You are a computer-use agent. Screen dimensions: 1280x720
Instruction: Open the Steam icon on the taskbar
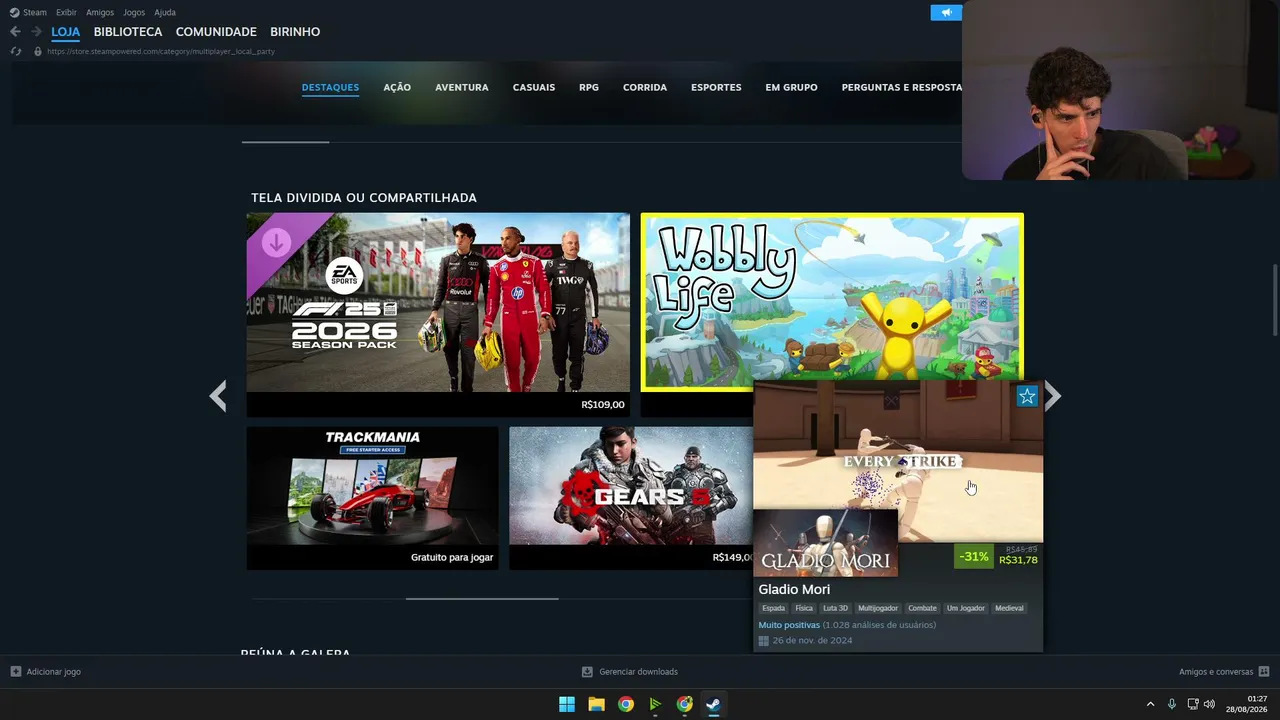(713, 704)
